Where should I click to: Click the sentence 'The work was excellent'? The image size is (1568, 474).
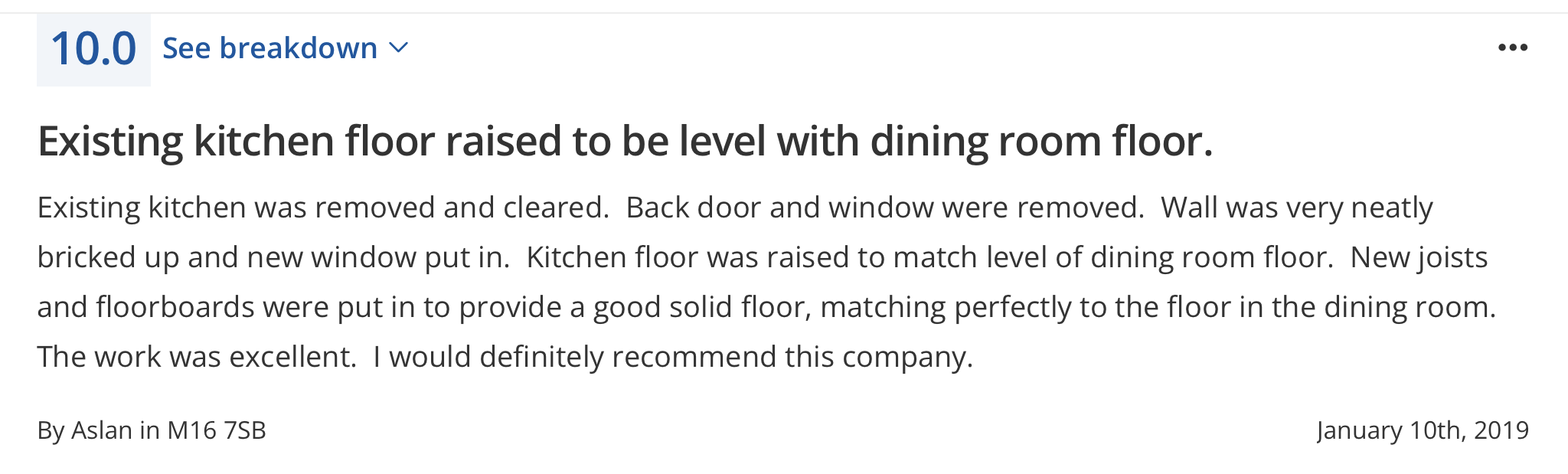coord(197,357)
